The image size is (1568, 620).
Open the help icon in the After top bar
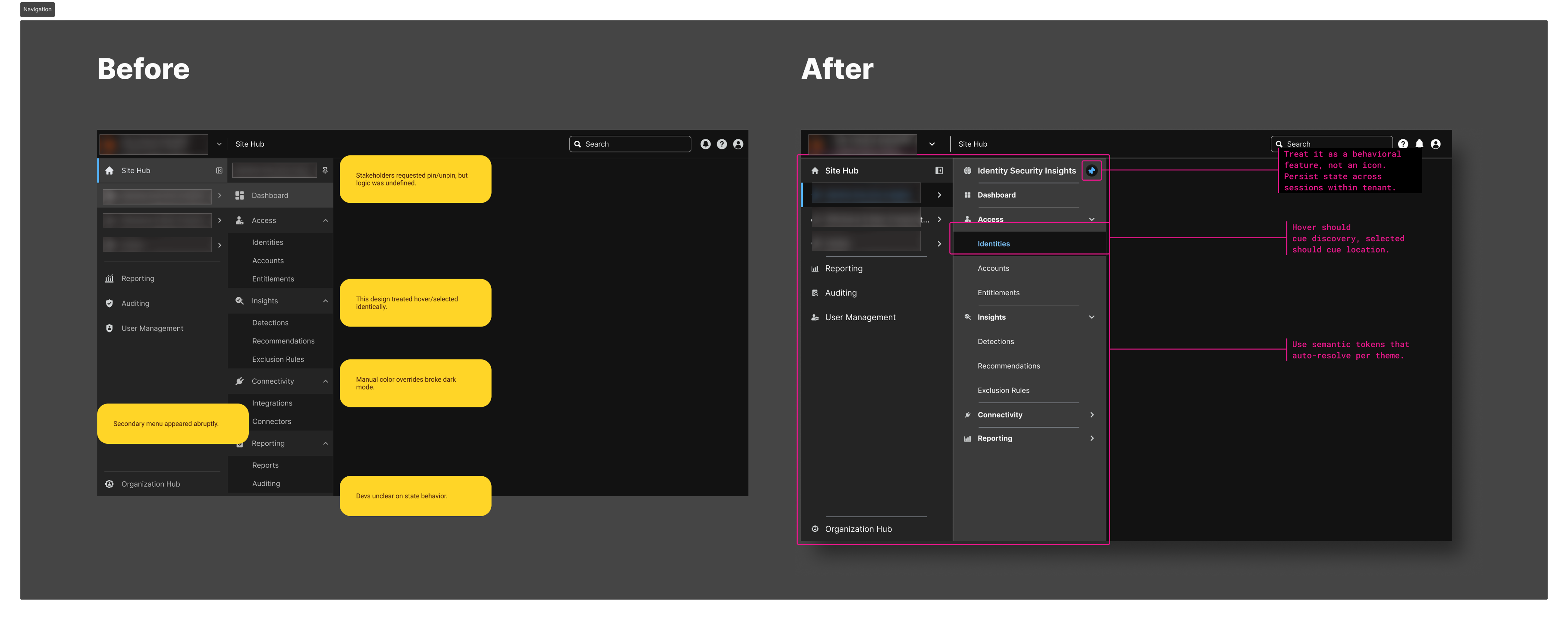[1403, 144]
